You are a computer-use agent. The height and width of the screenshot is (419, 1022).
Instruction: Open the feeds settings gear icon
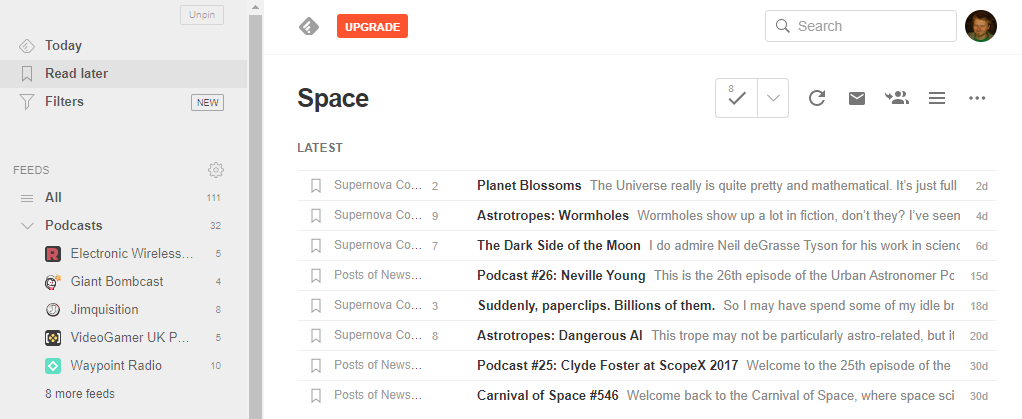[x=215, y=170]
